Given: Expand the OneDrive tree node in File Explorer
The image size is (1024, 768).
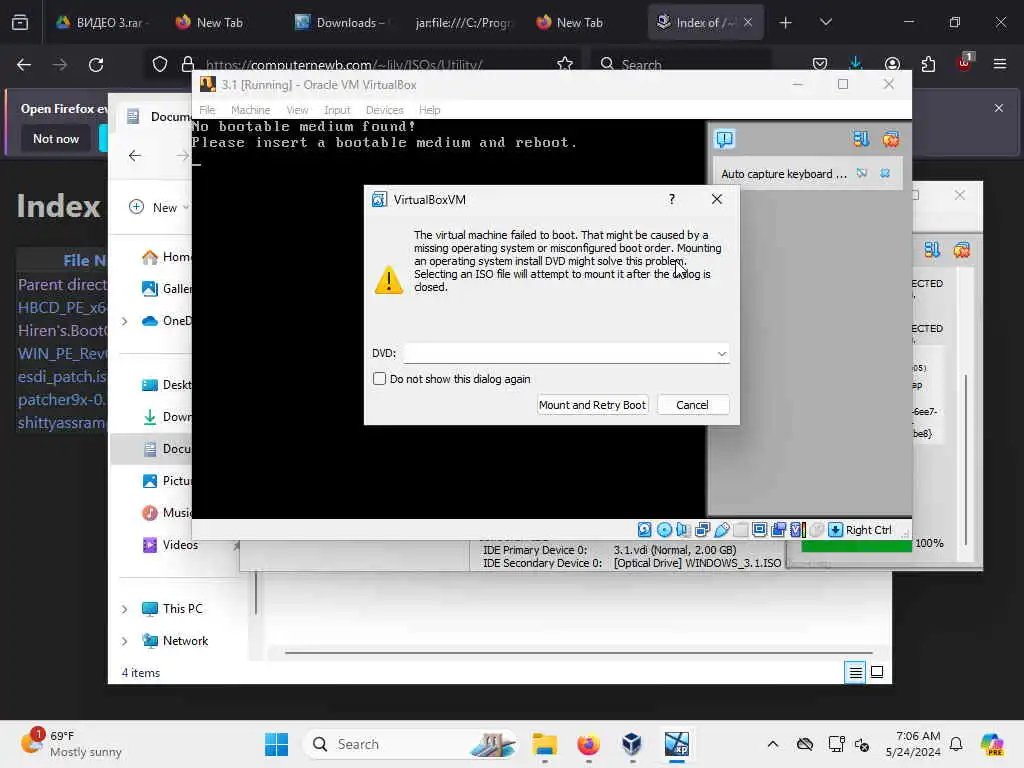Looking at the screenshot, I should pos(124,321).
